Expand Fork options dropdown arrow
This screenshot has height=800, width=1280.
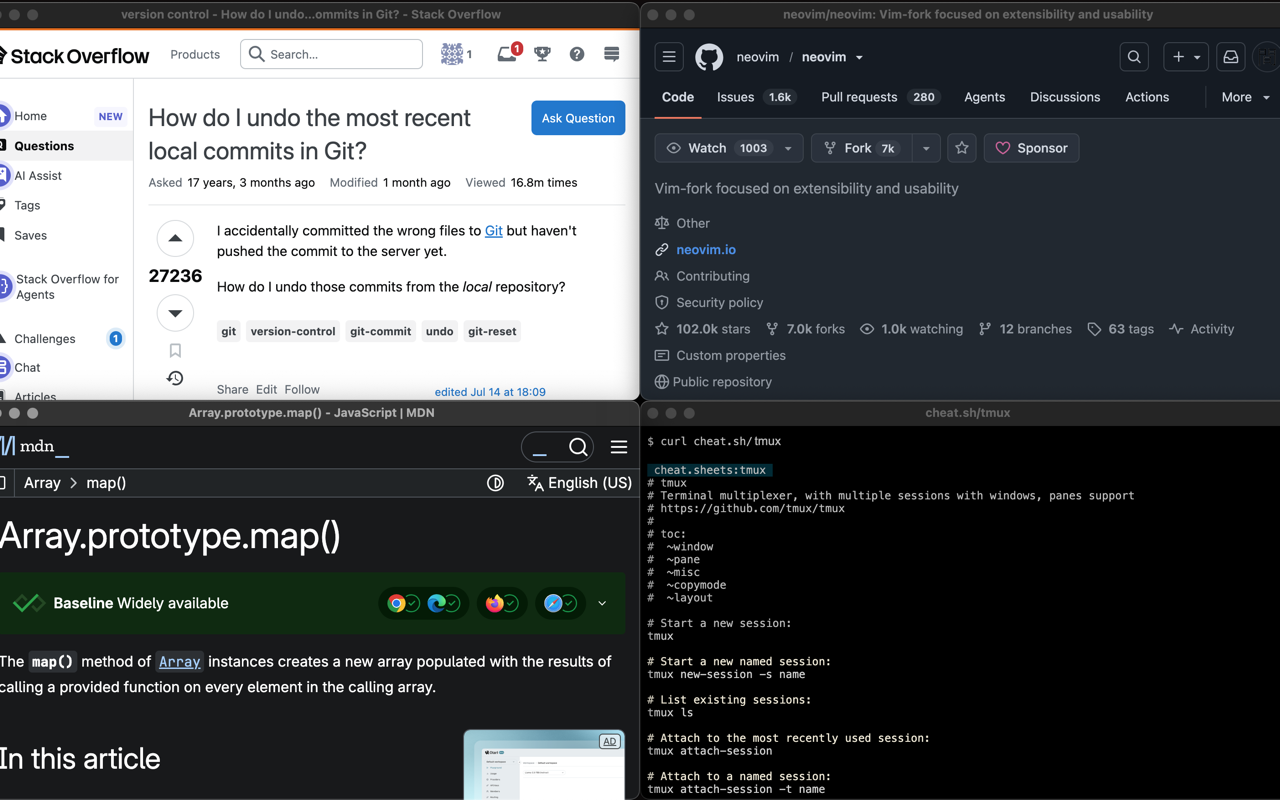click(x=926, y=148)
